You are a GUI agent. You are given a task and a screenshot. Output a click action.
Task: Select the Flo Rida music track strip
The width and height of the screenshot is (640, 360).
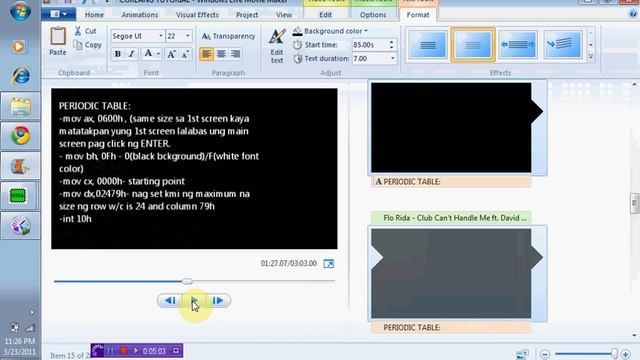[x=451, y=218]
